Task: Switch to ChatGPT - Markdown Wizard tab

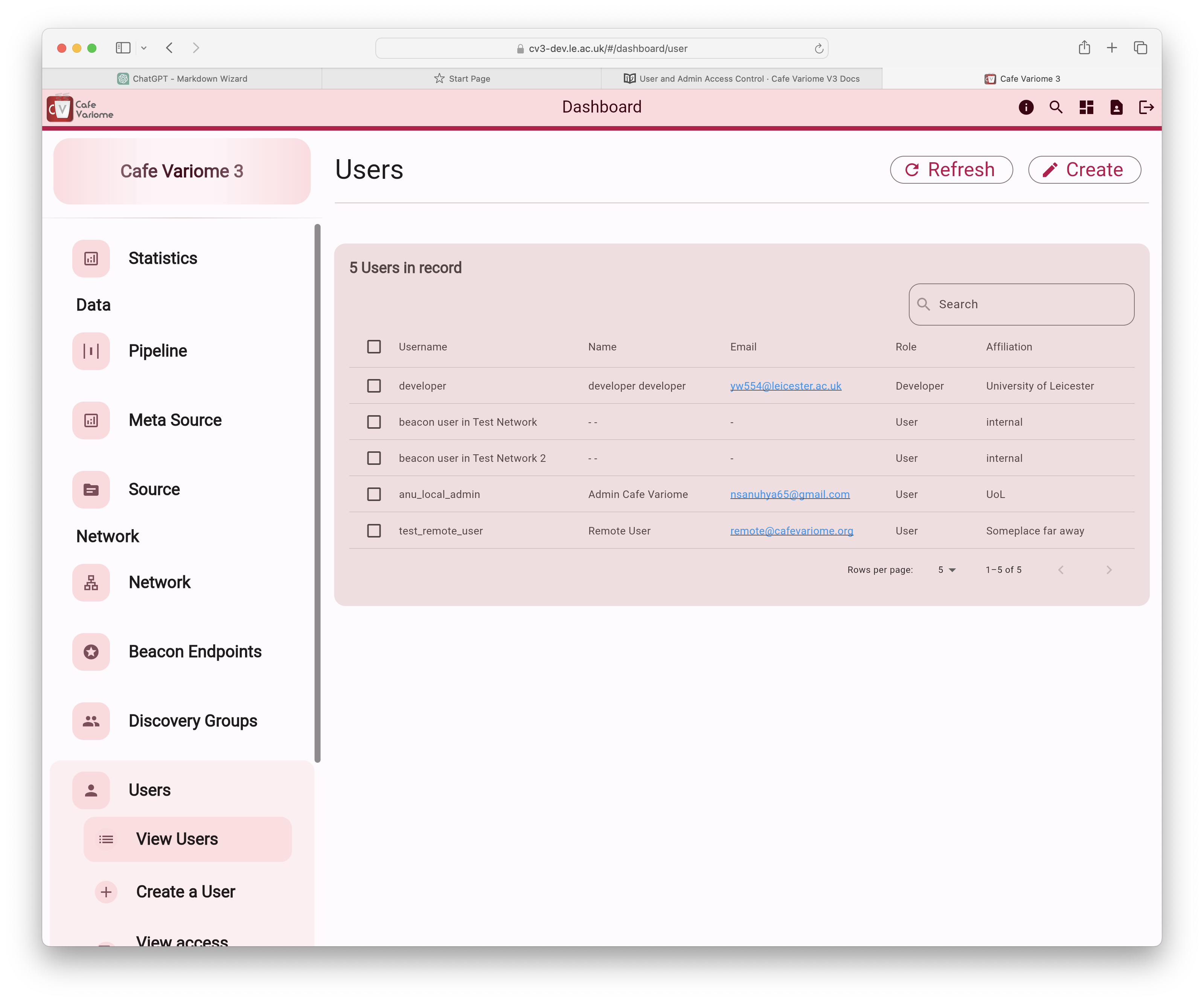Action: click(182, 79)
